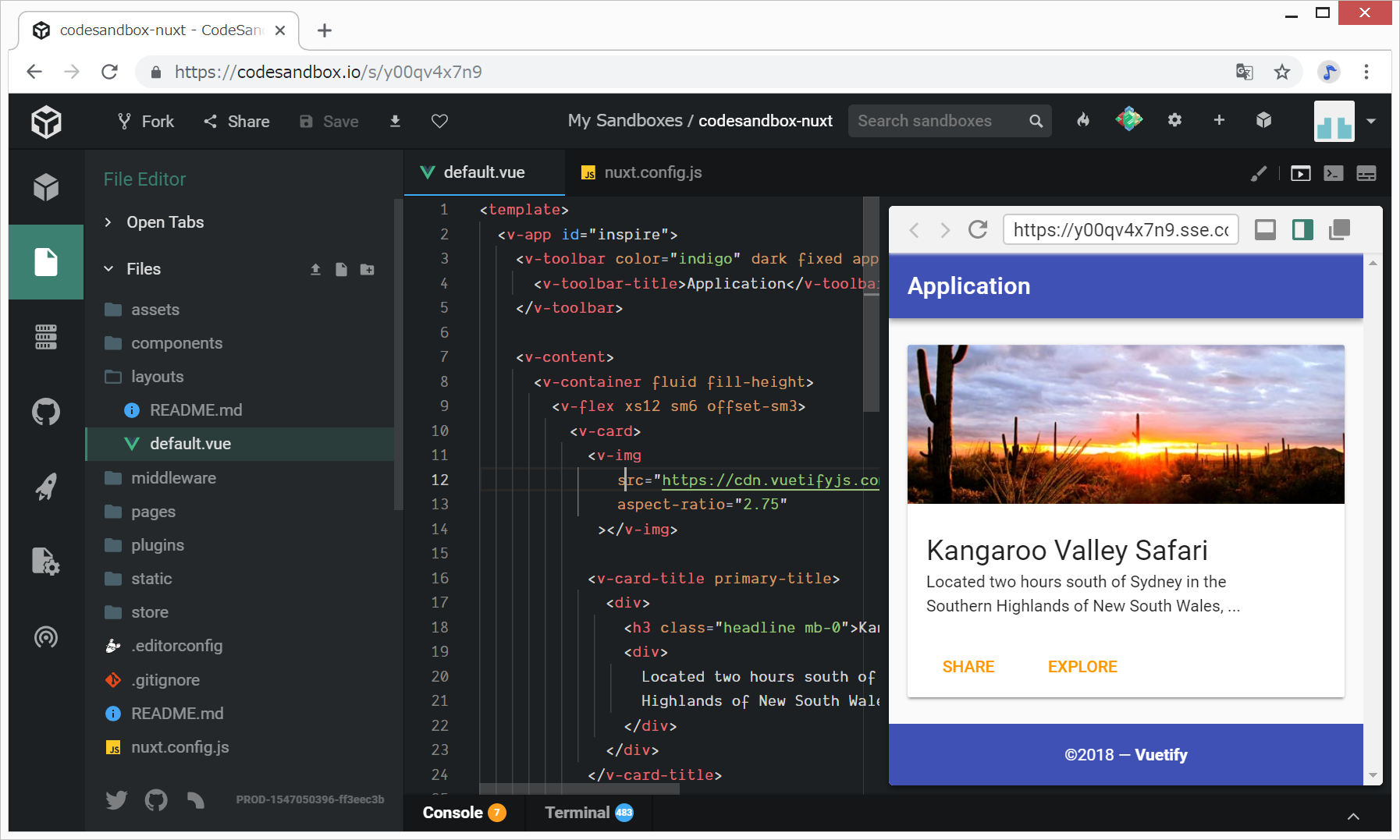Open the Deployment rocket panel
The image size is (1400, 840).
(x=46, y=487)
